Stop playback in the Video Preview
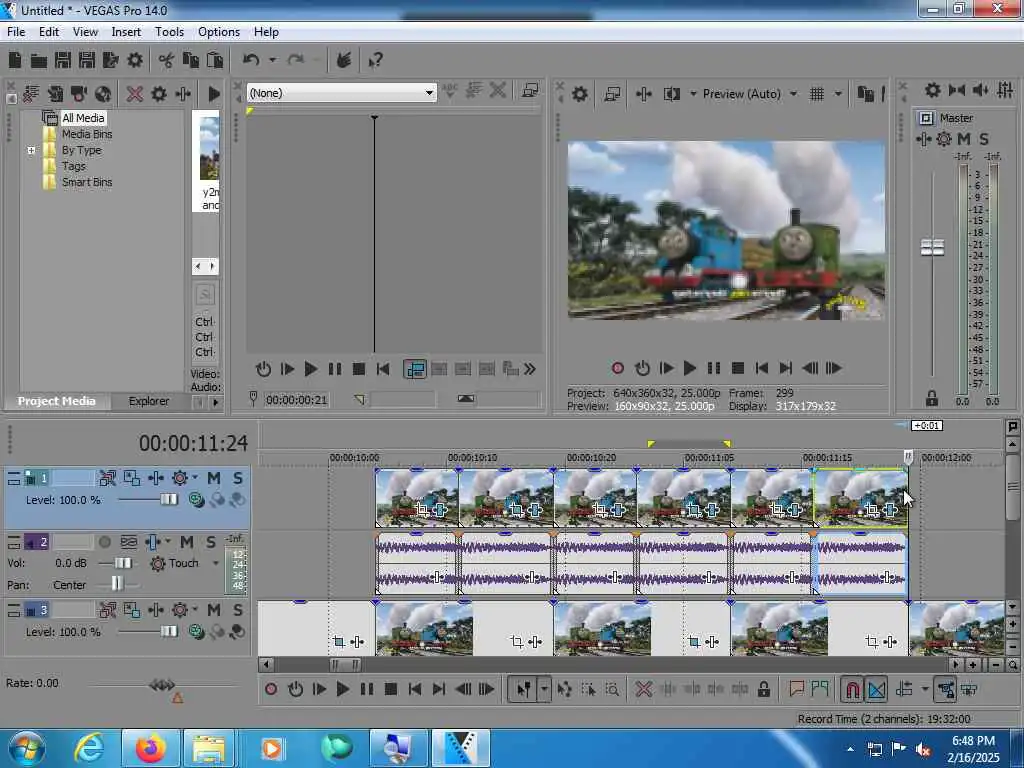Viewport: 1024px width, 768px height. (738, 368)
